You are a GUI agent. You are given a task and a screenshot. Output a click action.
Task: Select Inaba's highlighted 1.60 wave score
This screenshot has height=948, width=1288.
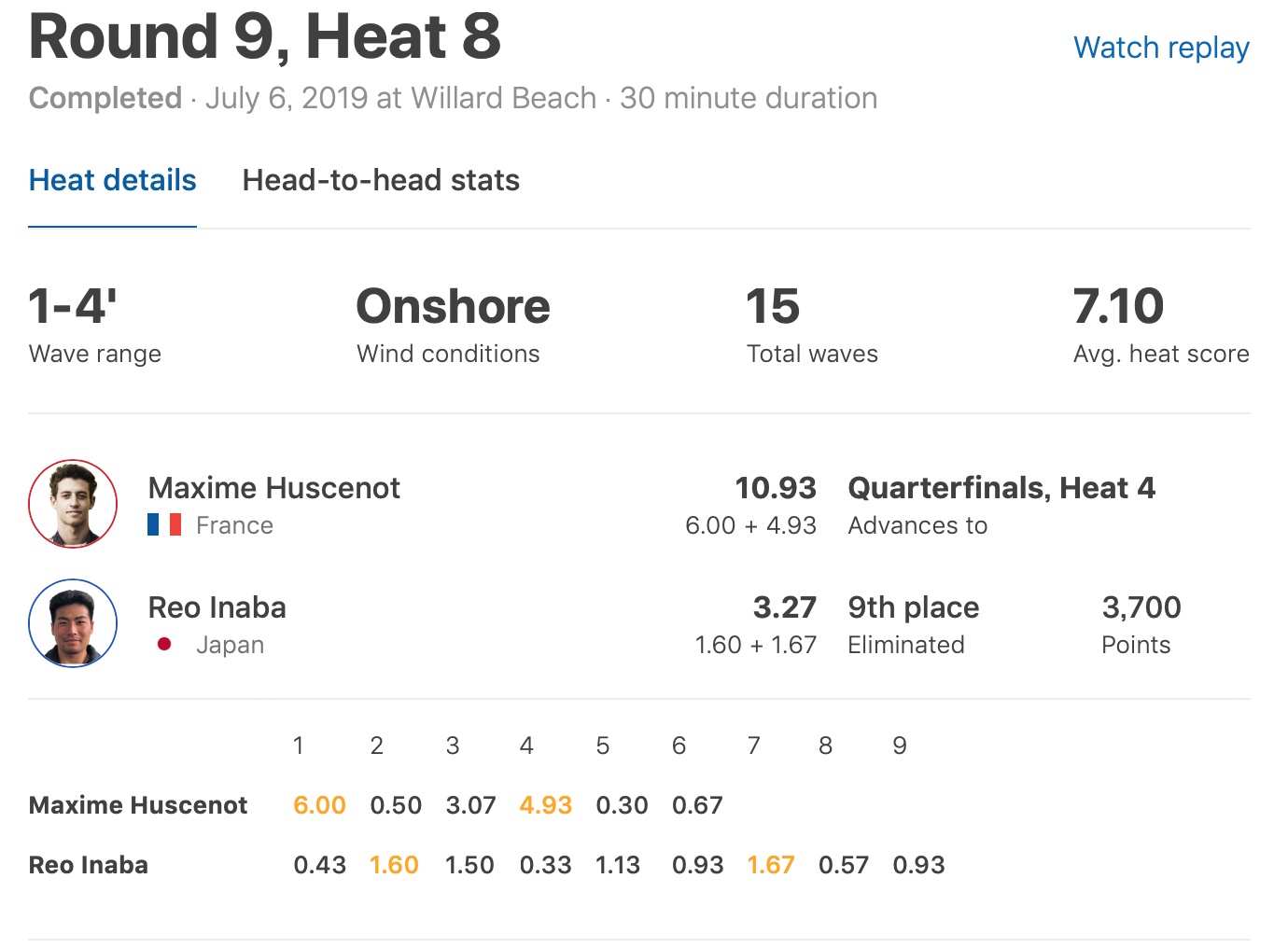click(394, 865)
